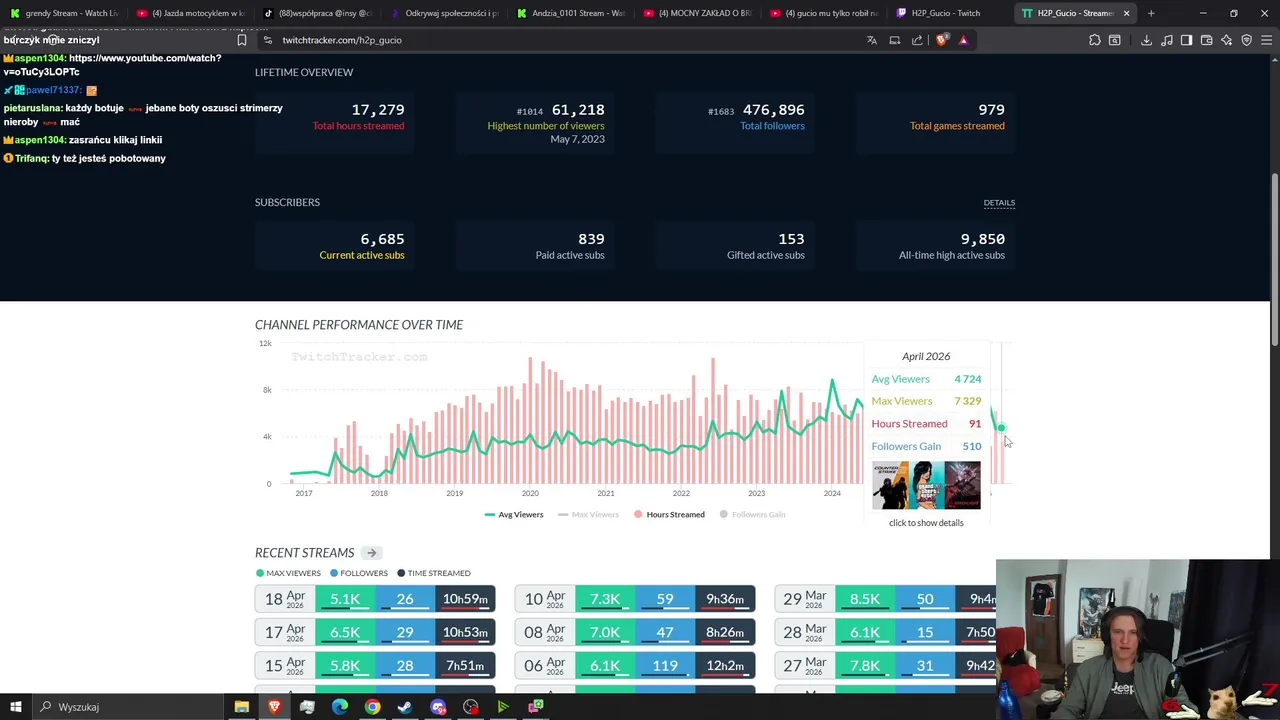The height and width of the screenshot is (720, 1280).
Task: Toggle Followers Gain series in chart legend
Action: pos(753,514)
